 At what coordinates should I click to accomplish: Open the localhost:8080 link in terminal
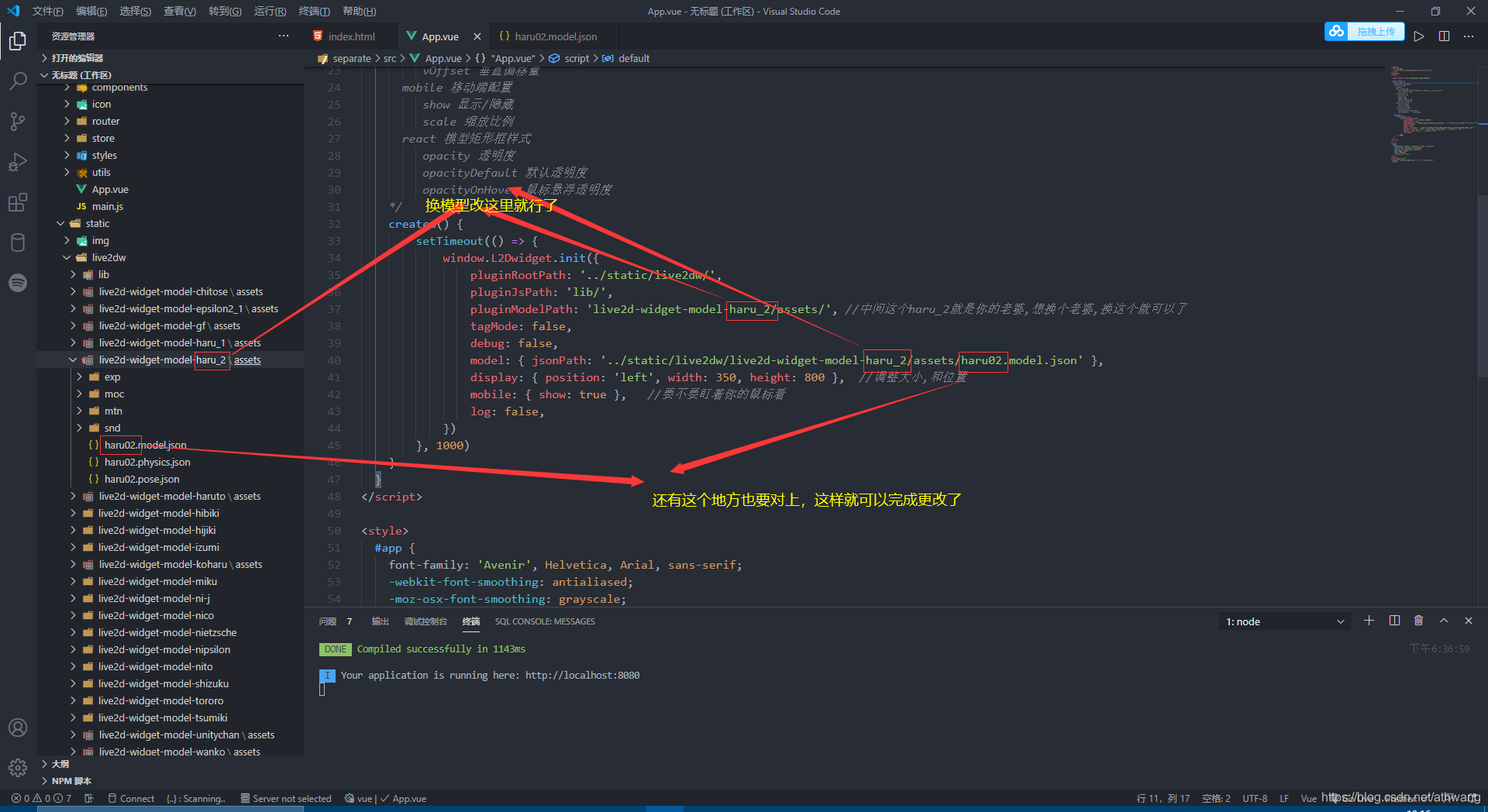click(582, 676)
